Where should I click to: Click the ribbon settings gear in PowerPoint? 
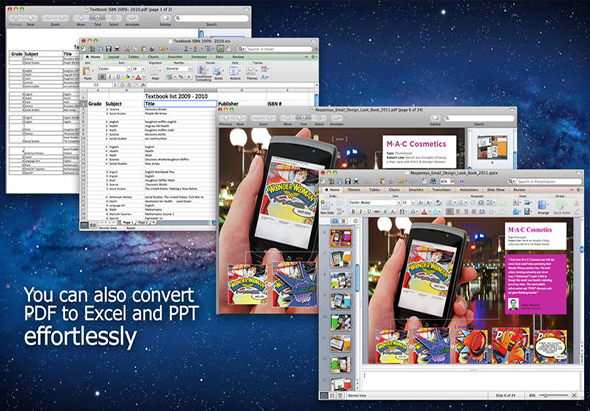pos(578,190)
